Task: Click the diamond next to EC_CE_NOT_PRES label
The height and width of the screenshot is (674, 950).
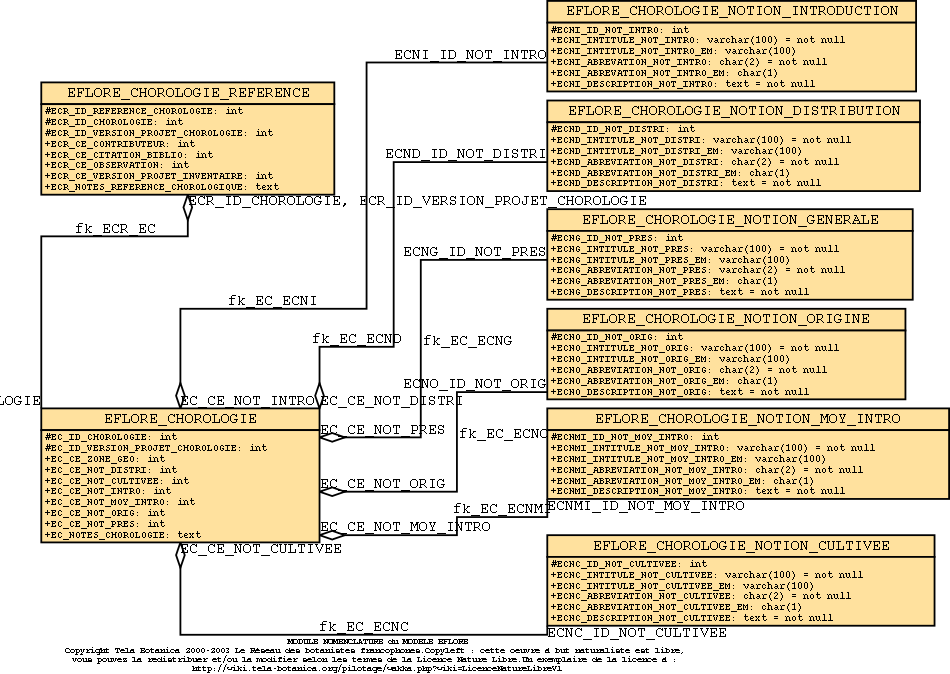Action: 332,435
